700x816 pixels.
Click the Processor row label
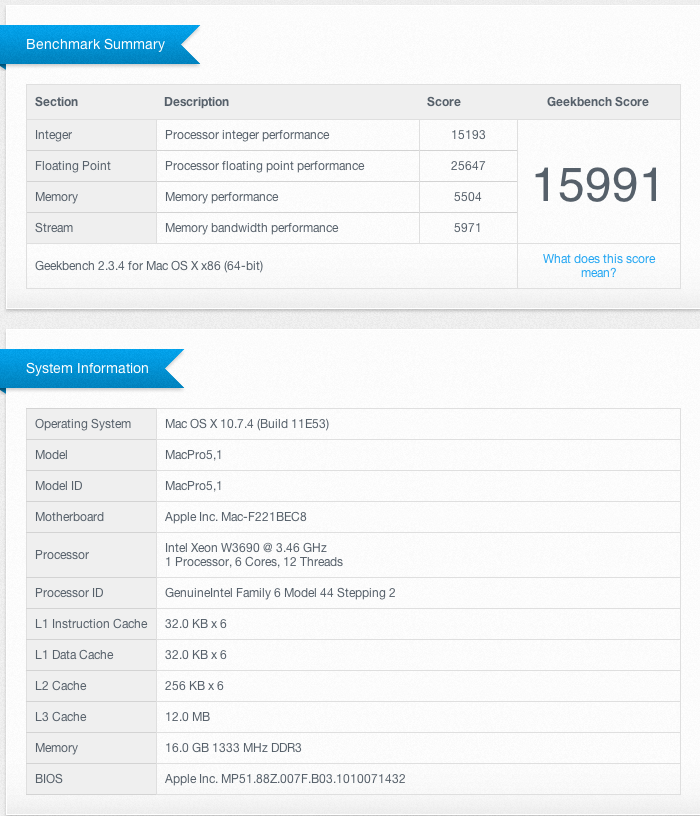[61, 555]
